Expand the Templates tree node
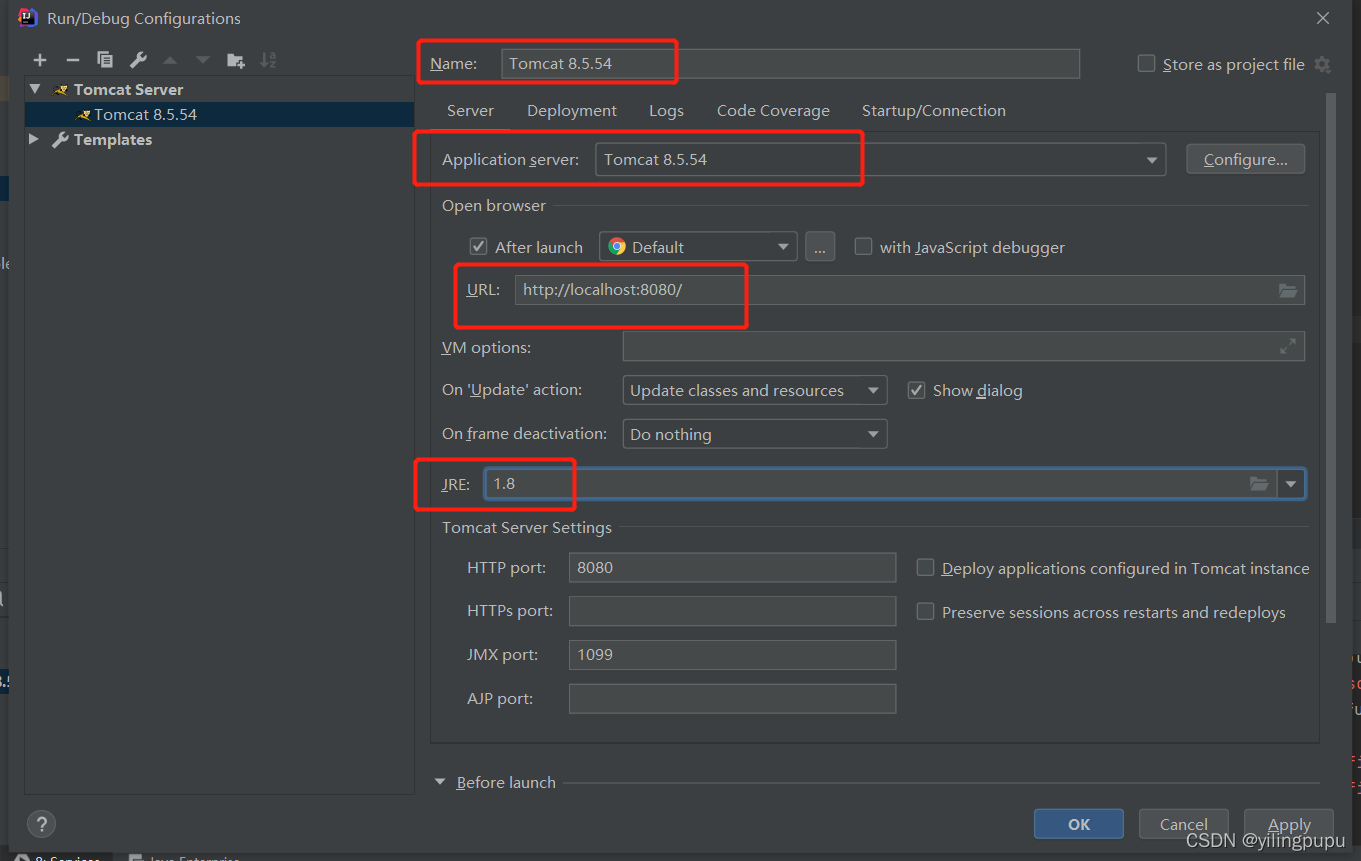The height and width of the screenshot is (861, 1361). [x=35, y=139]
